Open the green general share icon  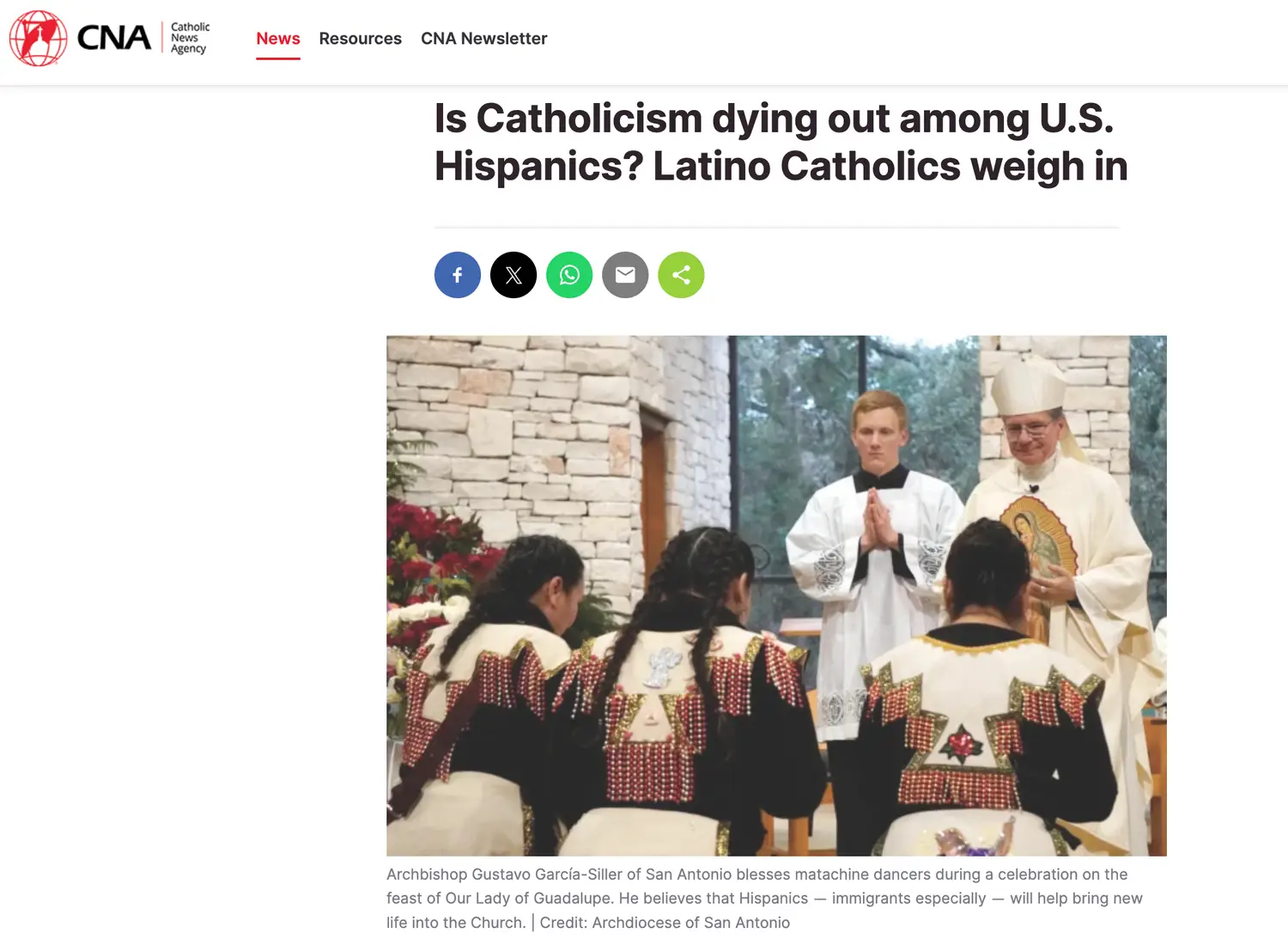point(681,275)
